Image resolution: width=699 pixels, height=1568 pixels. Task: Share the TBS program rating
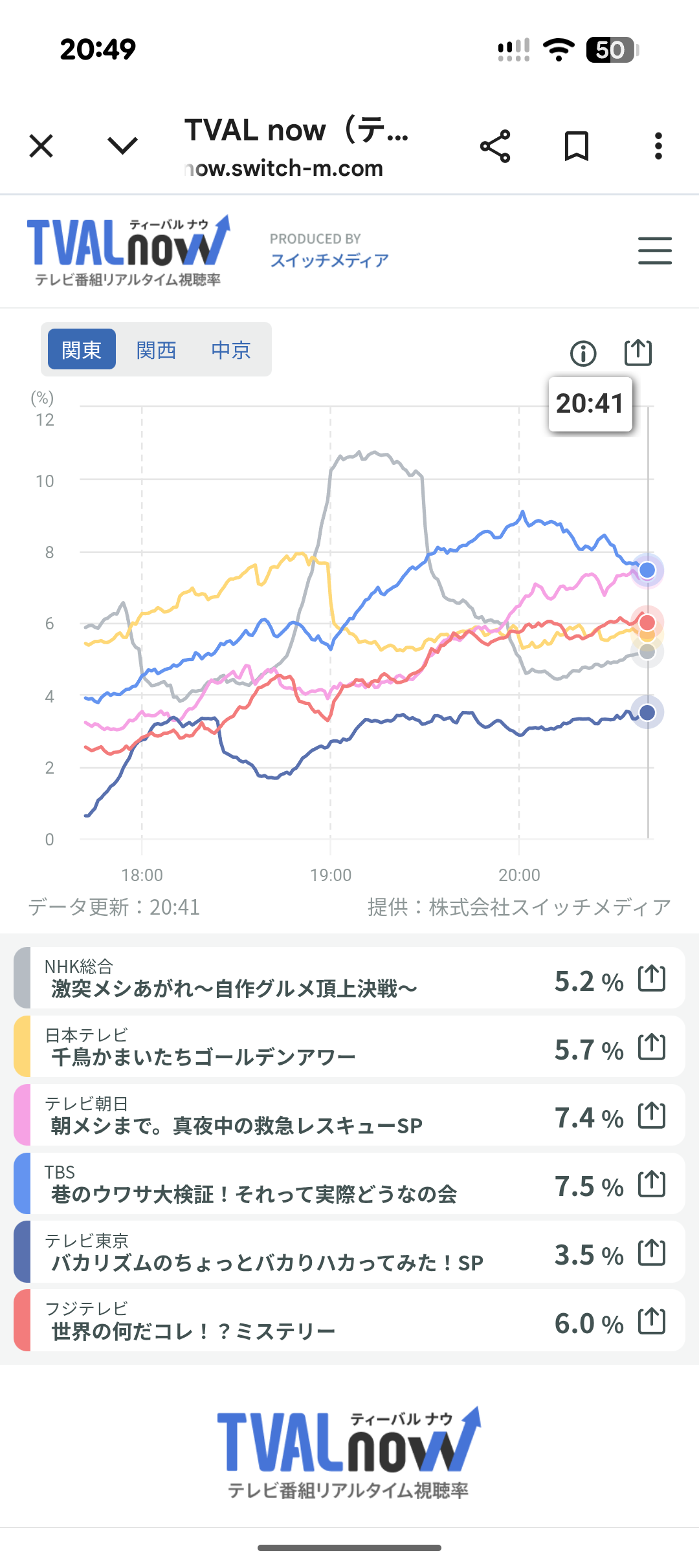click(652, 1184)
